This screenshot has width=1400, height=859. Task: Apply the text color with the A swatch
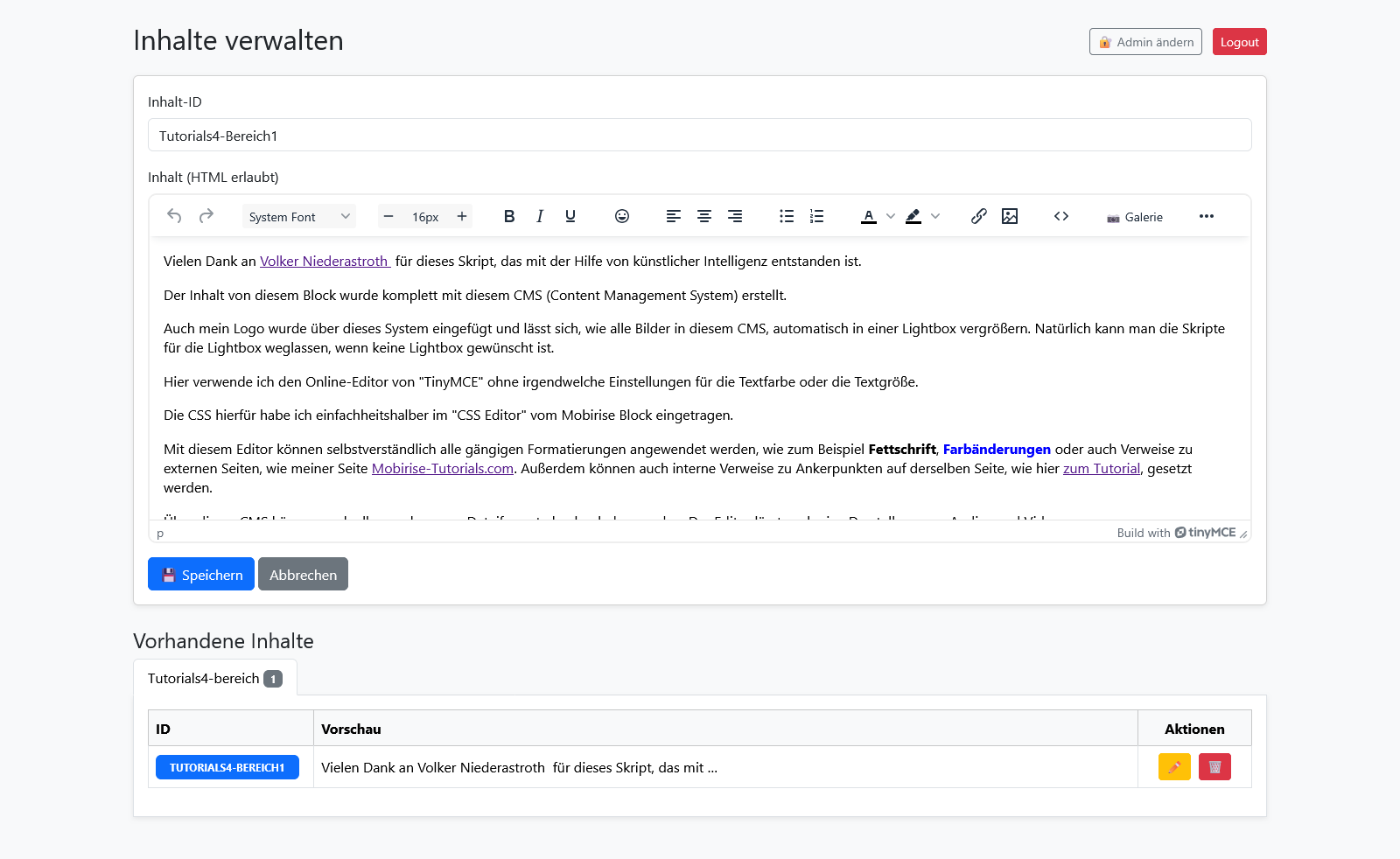(868, 216)
